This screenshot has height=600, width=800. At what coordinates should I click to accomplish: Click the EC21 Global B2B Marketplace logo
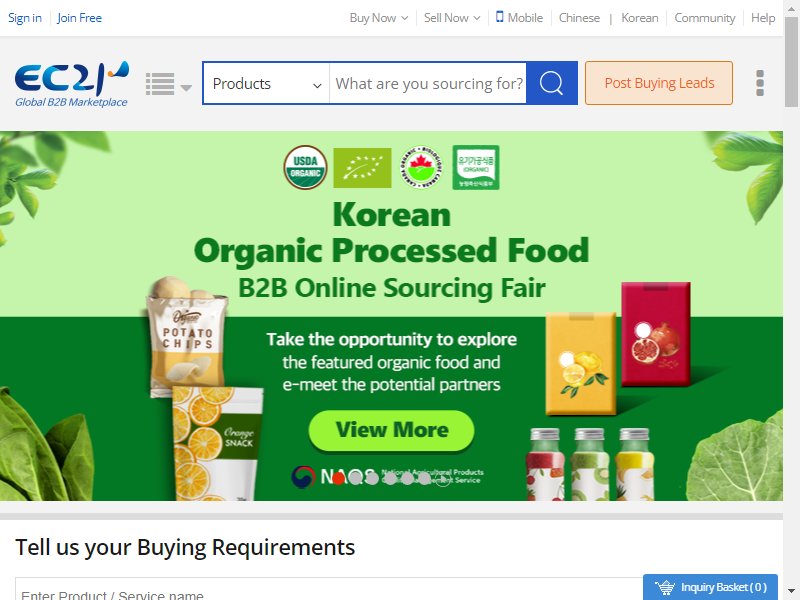point(71,84)
